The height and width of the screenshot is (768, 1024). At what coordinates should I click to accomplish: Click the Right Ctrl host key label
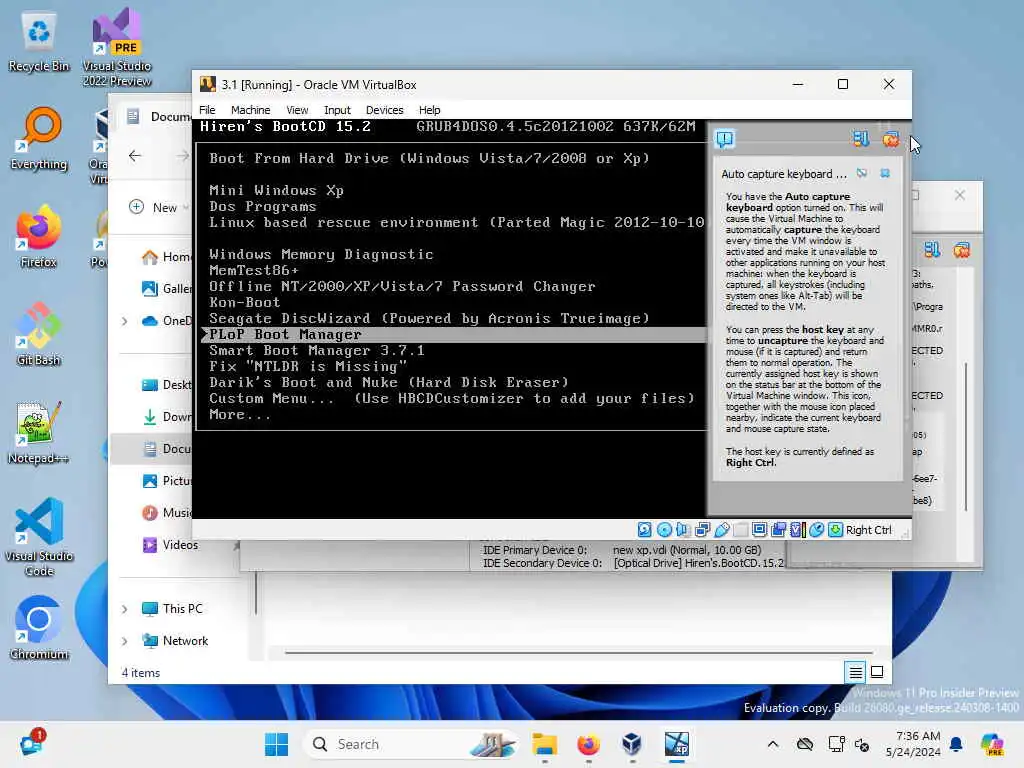869,530
